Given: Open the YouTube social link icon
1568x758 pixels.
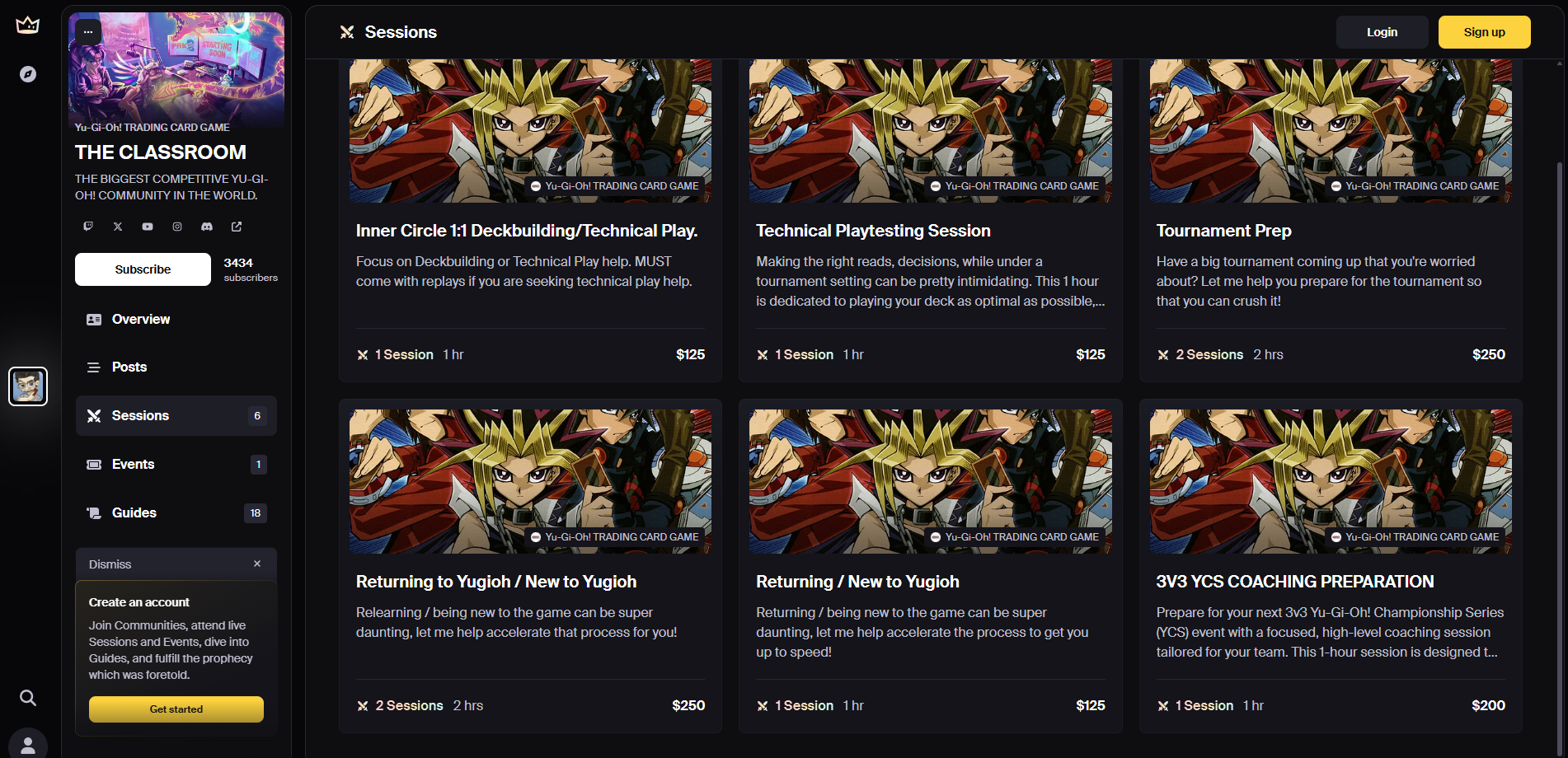Looking at the screenshot, I should click(148, 227).
